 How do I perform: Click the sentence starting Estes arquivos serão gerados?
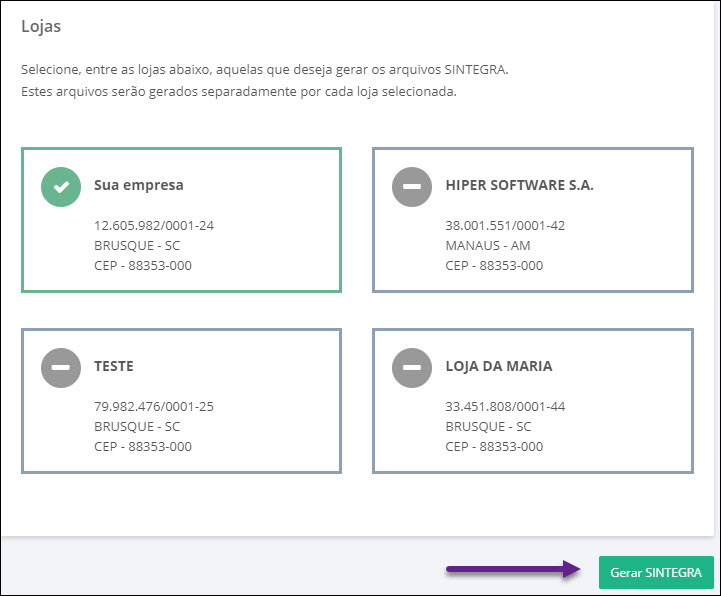pyautogui.click(x=239, y=92)
